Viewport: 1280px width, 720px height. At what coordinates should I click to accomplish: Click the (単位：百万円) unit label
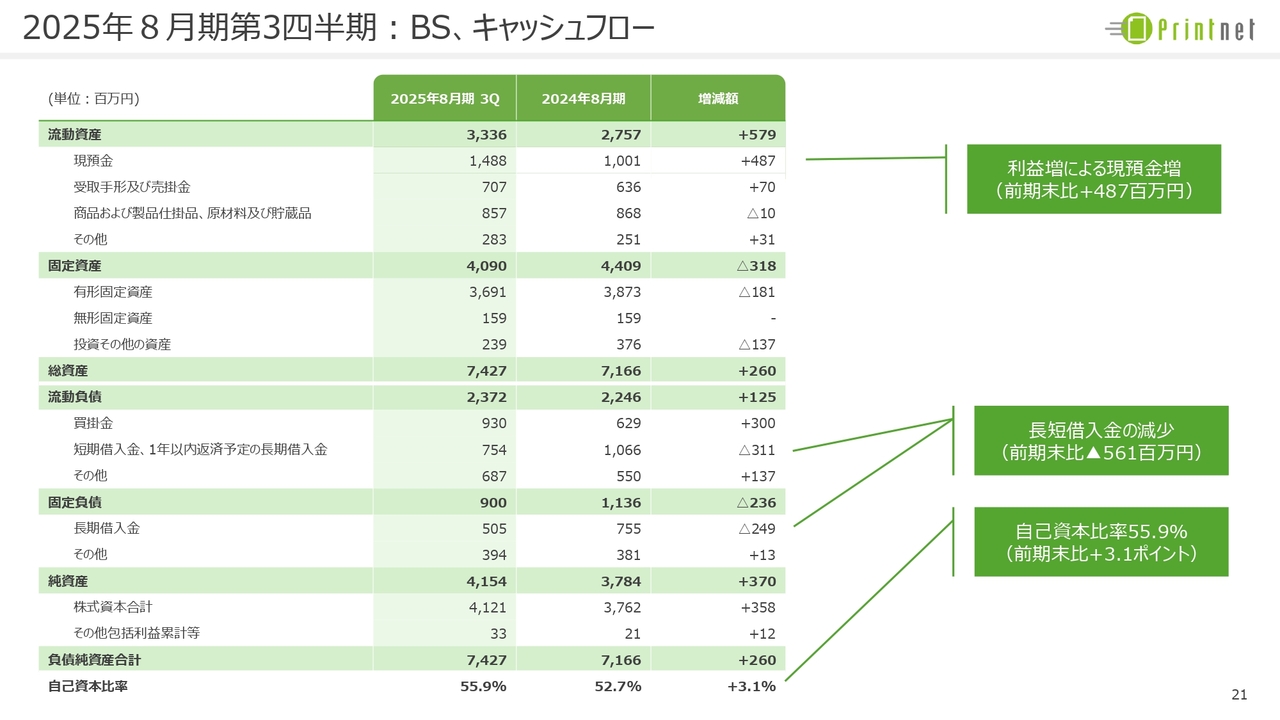click(x=93, y=98)
